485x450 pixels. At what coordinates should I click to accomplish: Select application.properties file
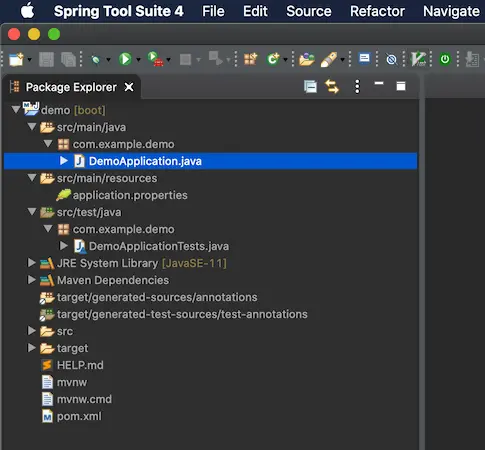tap(130, 195)
